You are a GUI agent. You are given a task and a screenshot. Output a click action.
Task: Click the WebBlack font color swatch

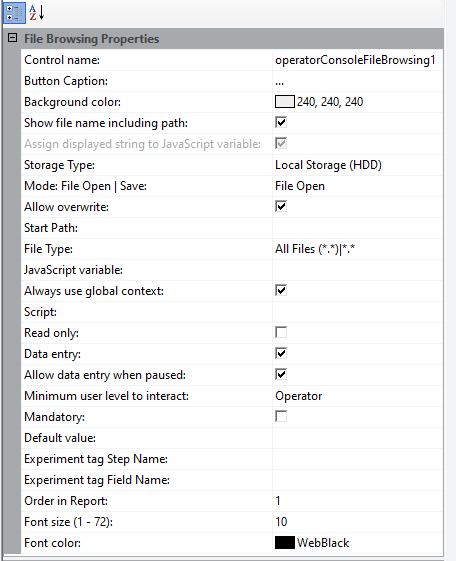285,543
